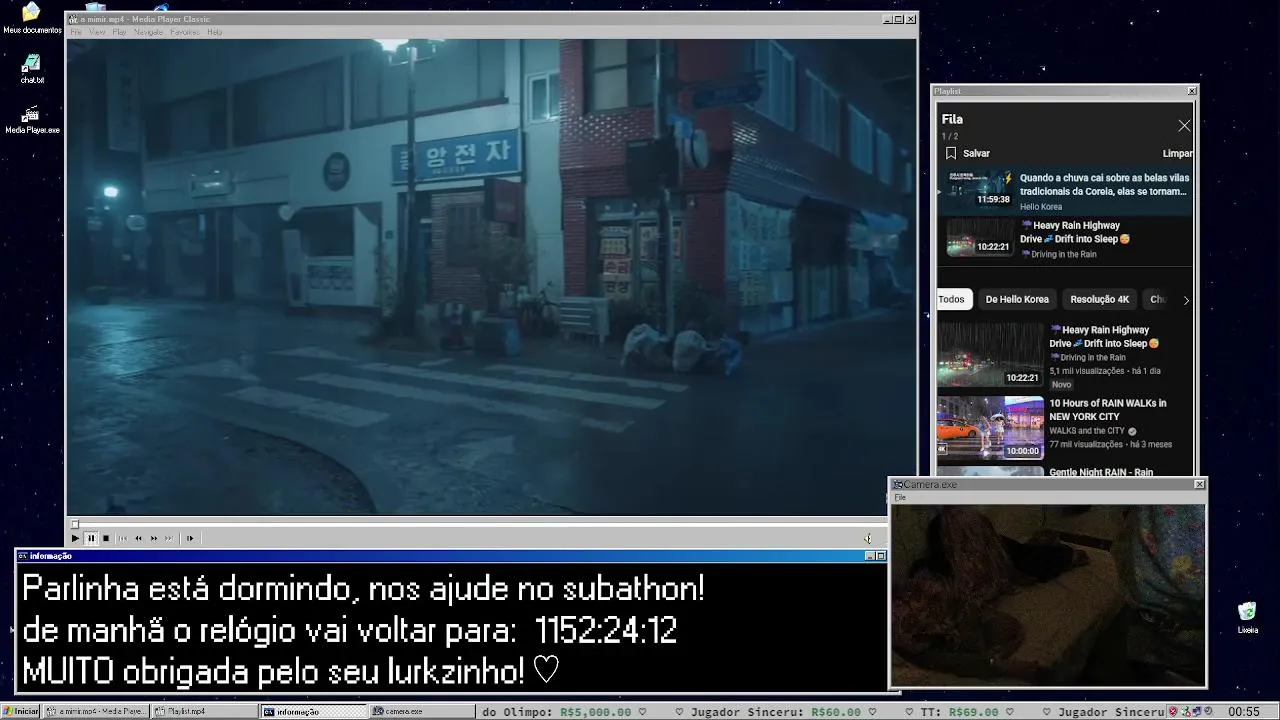Screen dimensions: 1280x720
Task: Click the volume speaker icon in Media Player
Action: (868, 538)
